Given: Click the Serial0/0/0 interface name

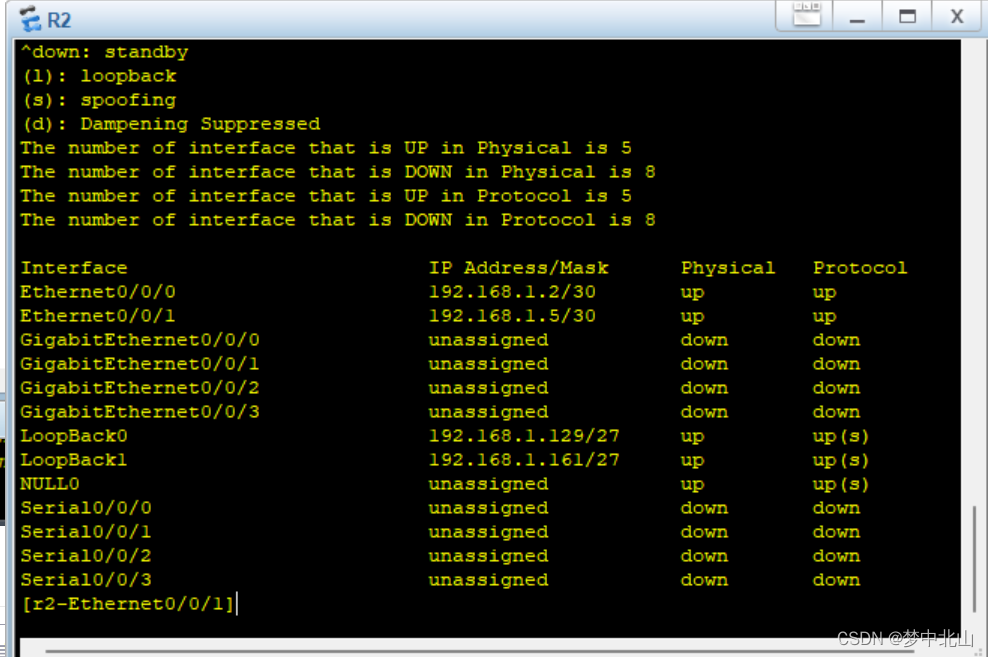Looking at the screenshot, I should [x=86, y=508].
